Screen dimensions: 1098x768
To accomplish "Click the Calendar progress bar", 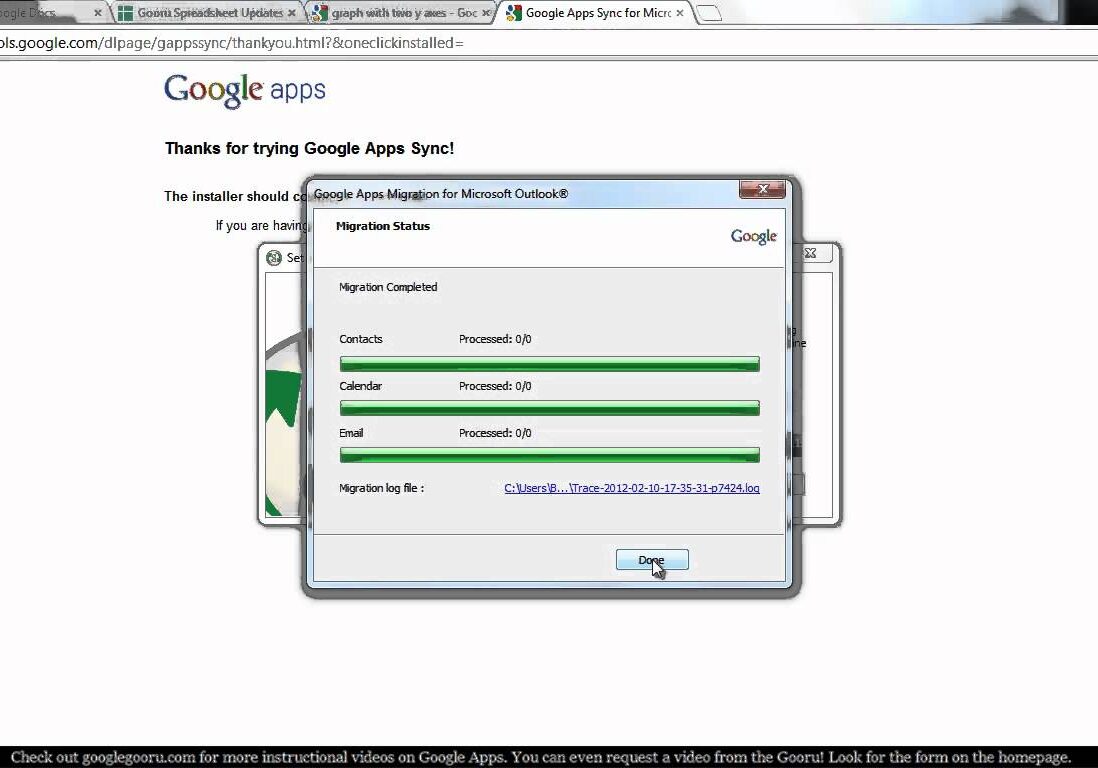I will tap(549, 407).
